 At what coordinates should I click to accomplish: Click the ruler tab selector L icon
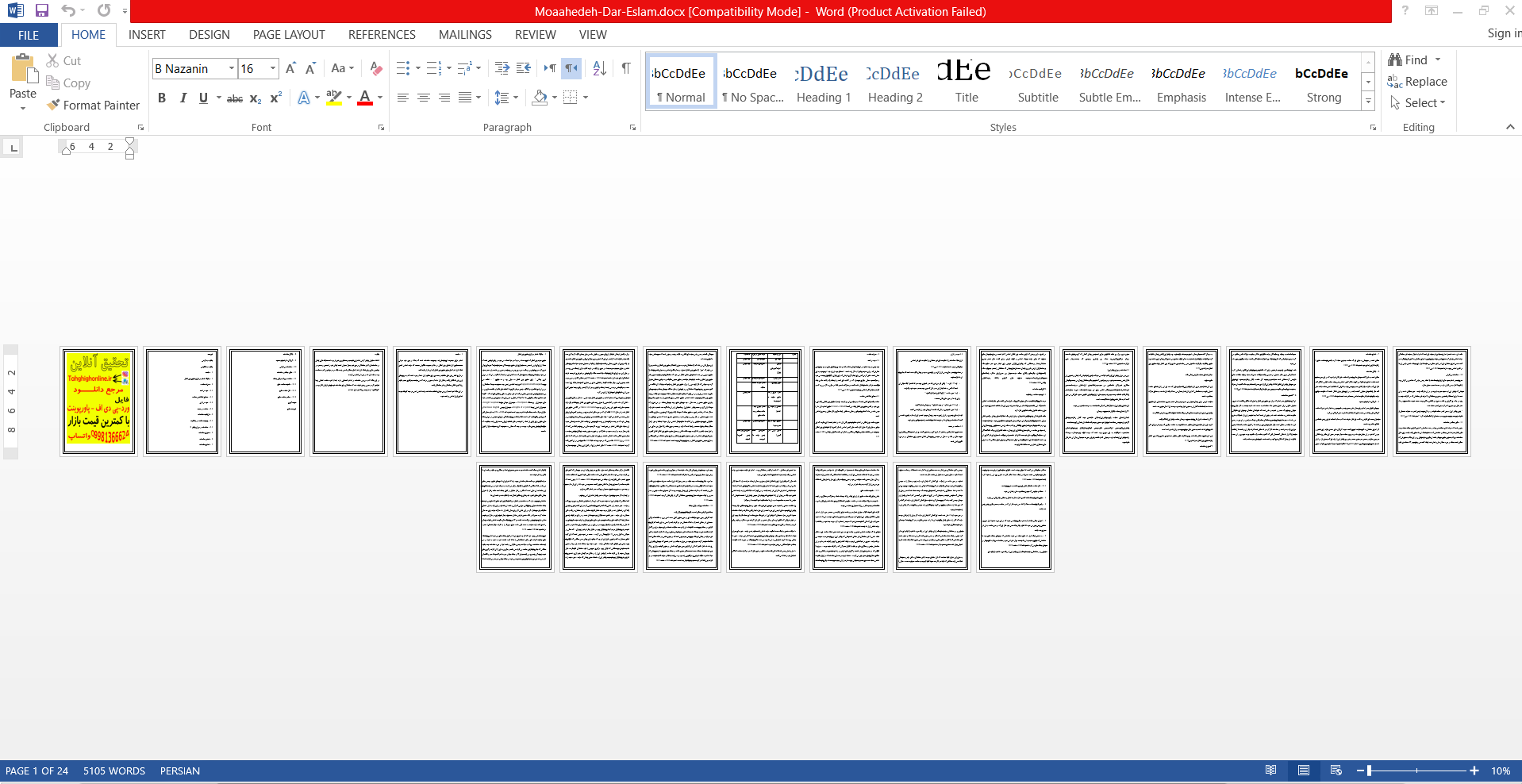pos(13,148)
